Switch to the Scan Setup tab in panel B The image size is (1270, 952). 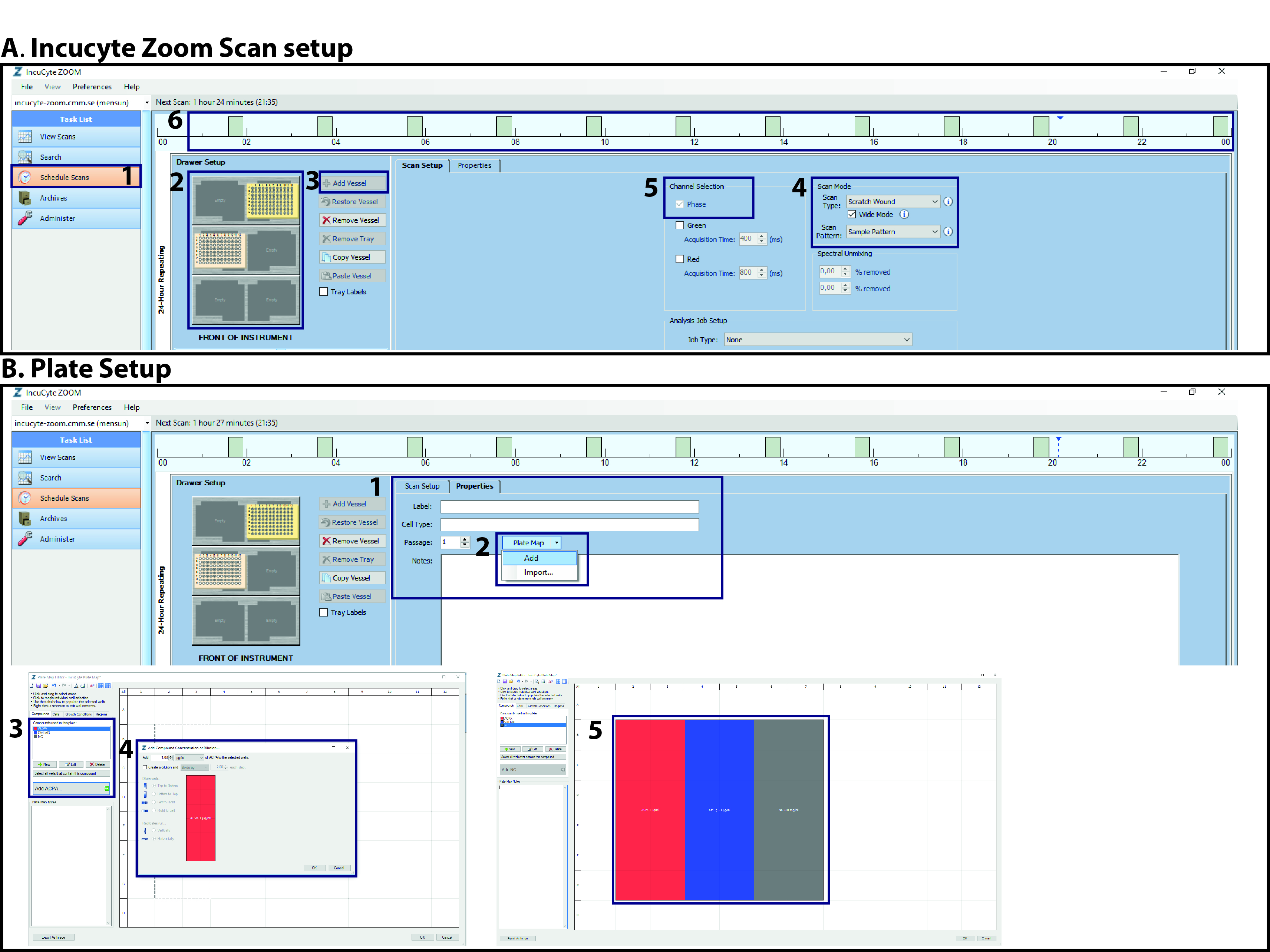pyautogui.click(x=422, y=486)
